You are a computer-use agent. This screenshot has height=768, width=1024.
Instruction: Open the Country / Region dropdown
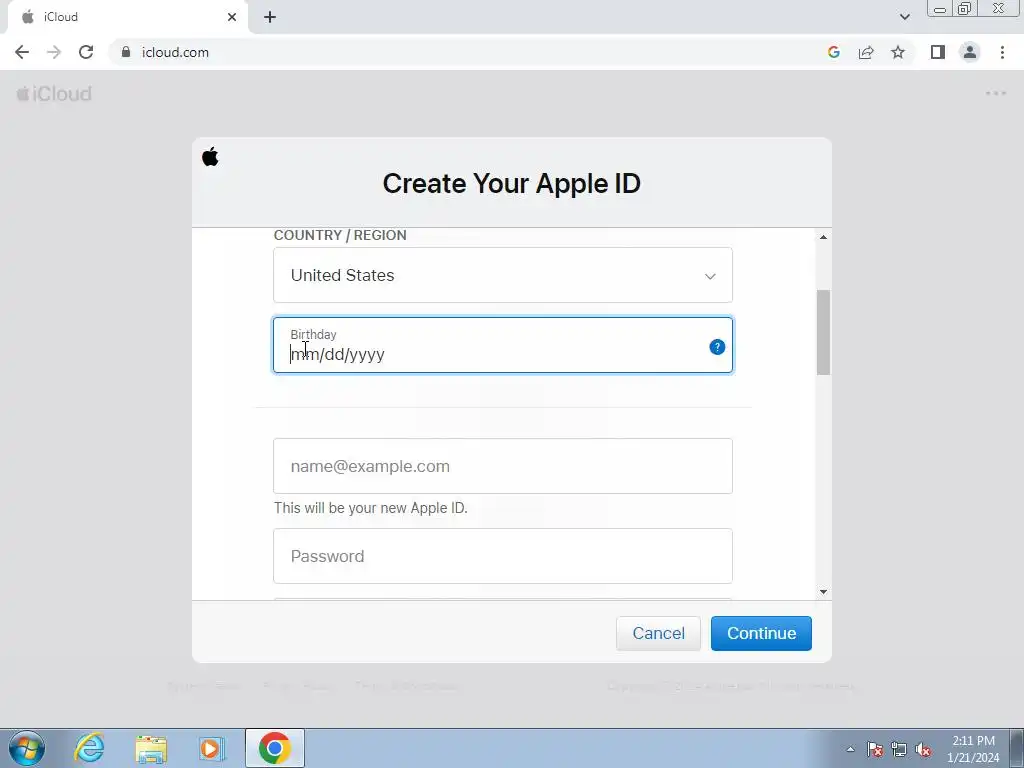(503, 275)
